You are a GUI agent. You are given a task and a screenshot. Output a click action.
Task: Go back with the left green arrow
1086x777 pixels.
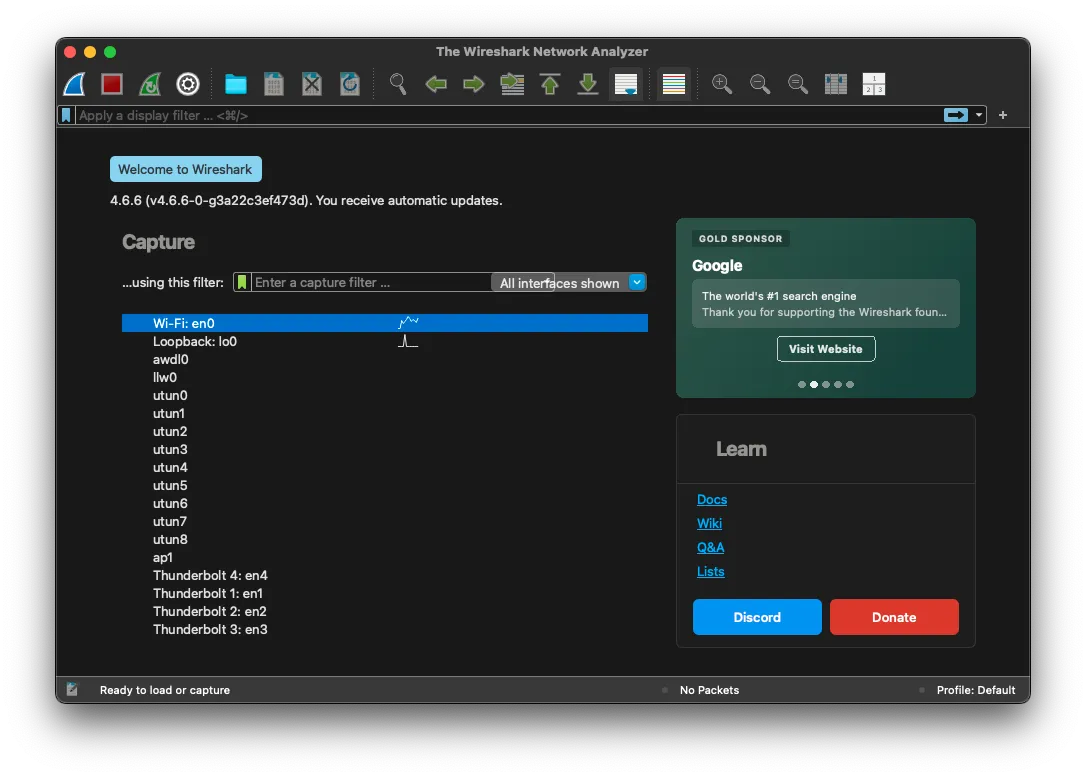[436, 84]
